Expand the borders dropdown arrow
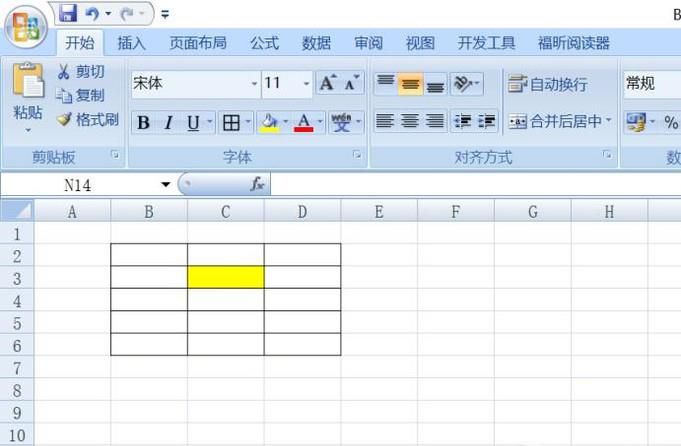Image resolution: width=681 pixels, height=446 pixels. pos(248,122)
